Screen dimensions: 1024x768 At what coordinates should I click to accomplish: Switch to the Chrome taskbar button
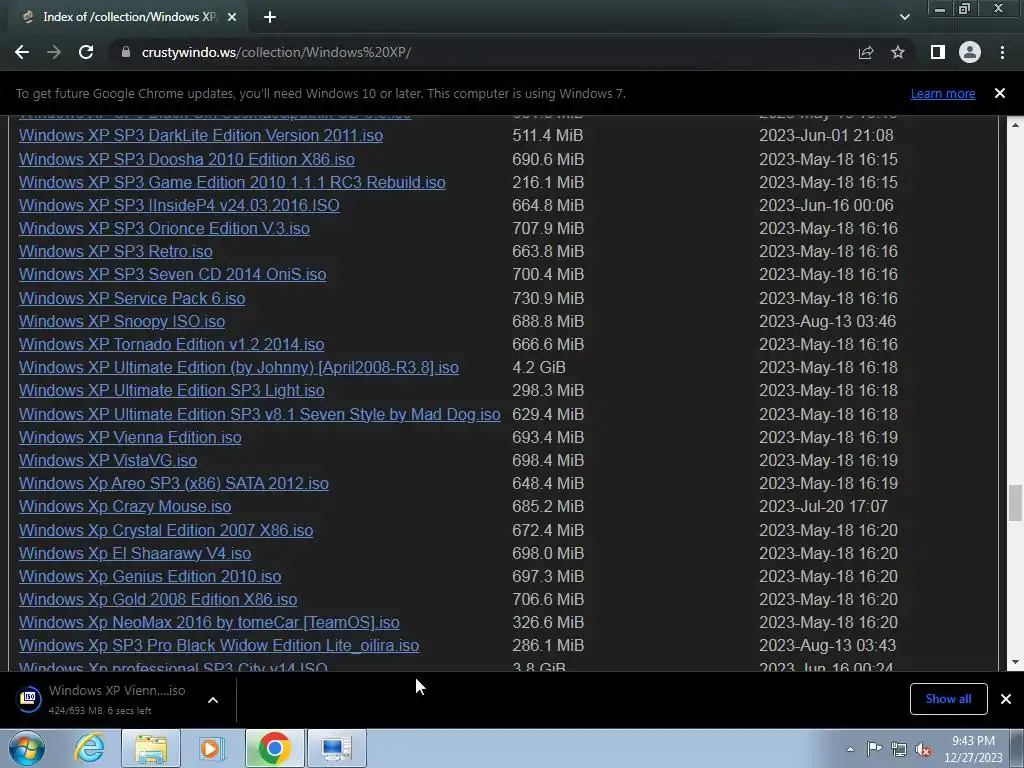pyautogui.click(x=274, y=748)
